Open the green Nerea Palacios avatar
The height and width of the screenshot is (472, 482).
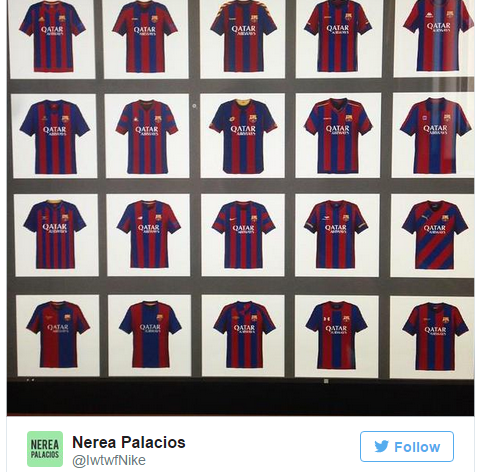(x=45, y=449)
